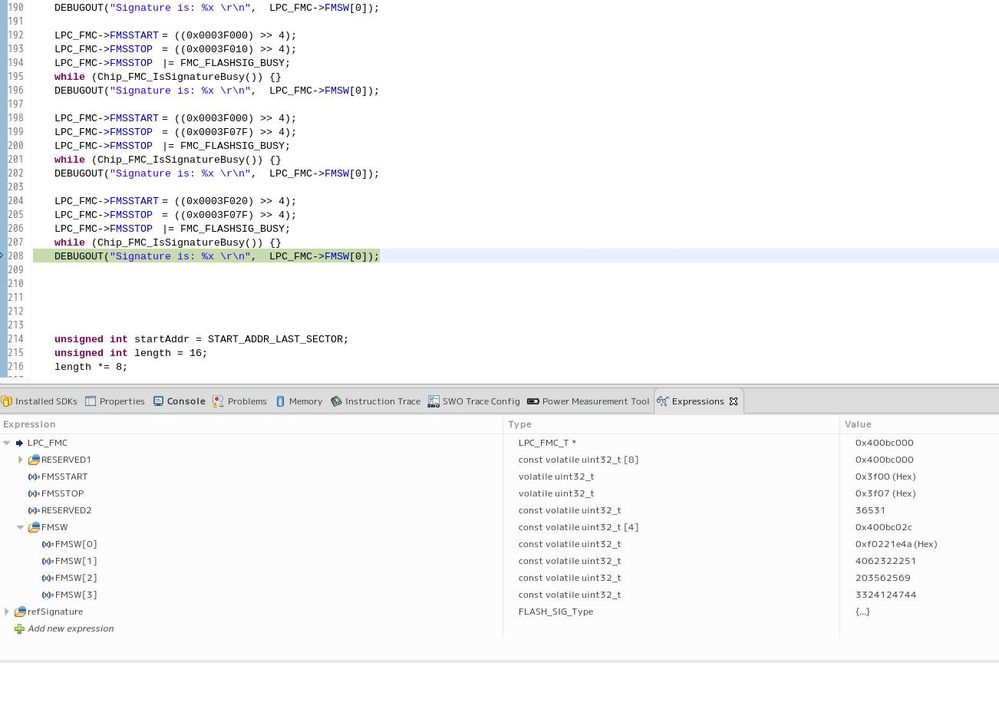Select the FMSSTOP register row
This screenshot has width=999, height=706.
500,493
